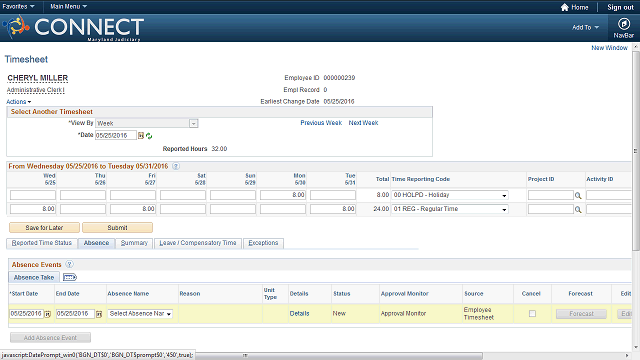Screen dimensions: 640x360
Task: Sign out of CONNECT
Action: 620,7
